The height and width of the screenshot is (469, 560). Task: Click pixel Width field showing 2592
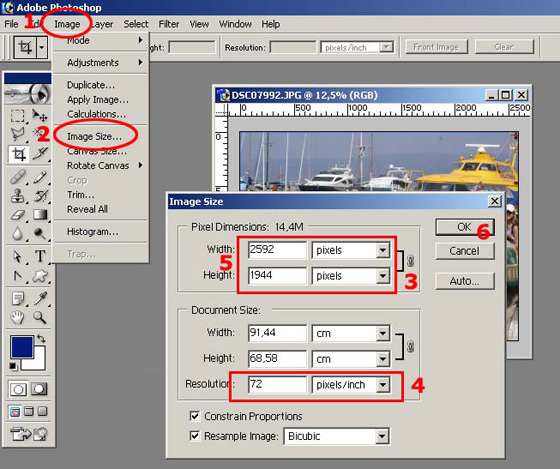tap(277, 250)
